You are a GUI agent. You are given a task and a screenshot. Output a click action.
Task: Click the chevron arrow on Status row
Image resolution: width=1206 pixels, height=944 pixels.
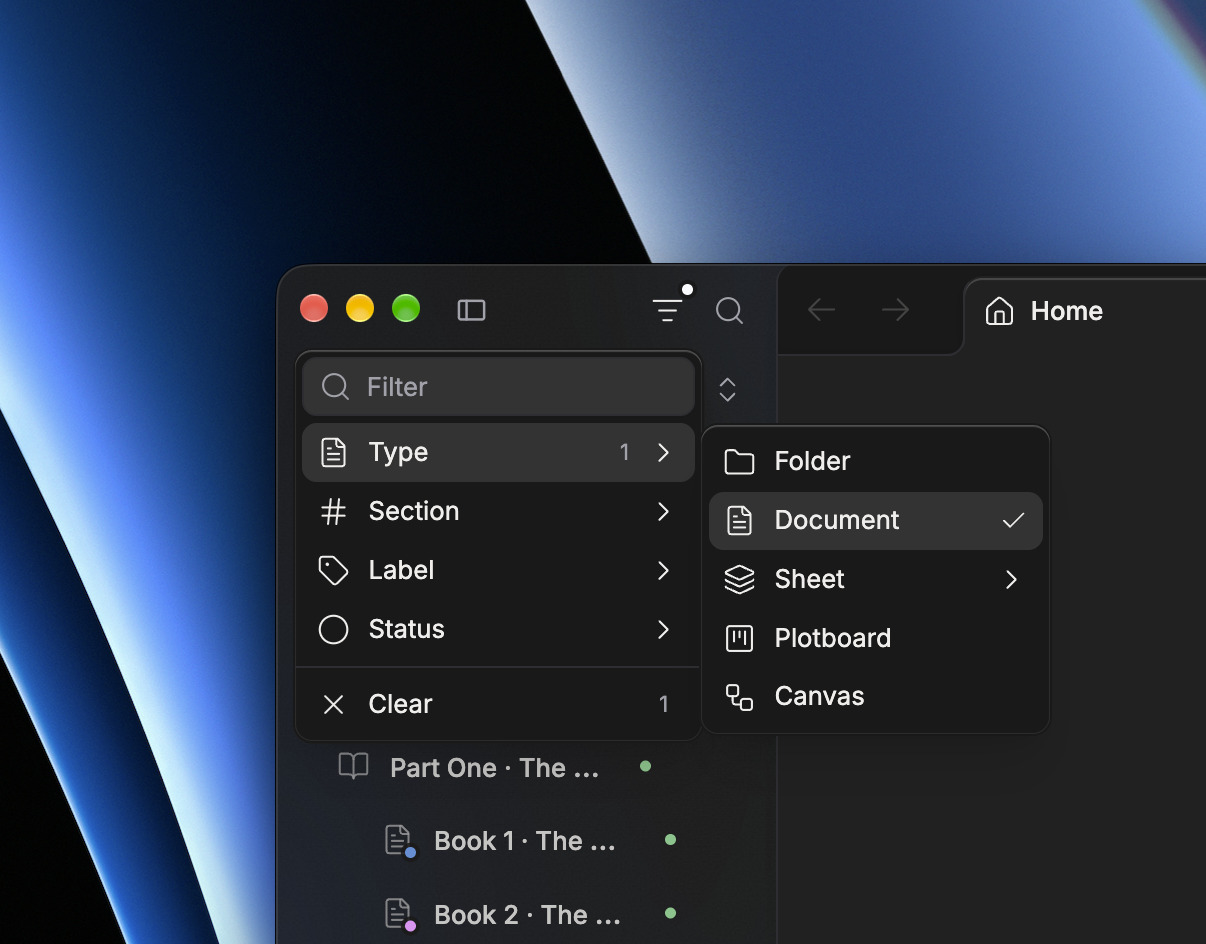tap(663, 629)
